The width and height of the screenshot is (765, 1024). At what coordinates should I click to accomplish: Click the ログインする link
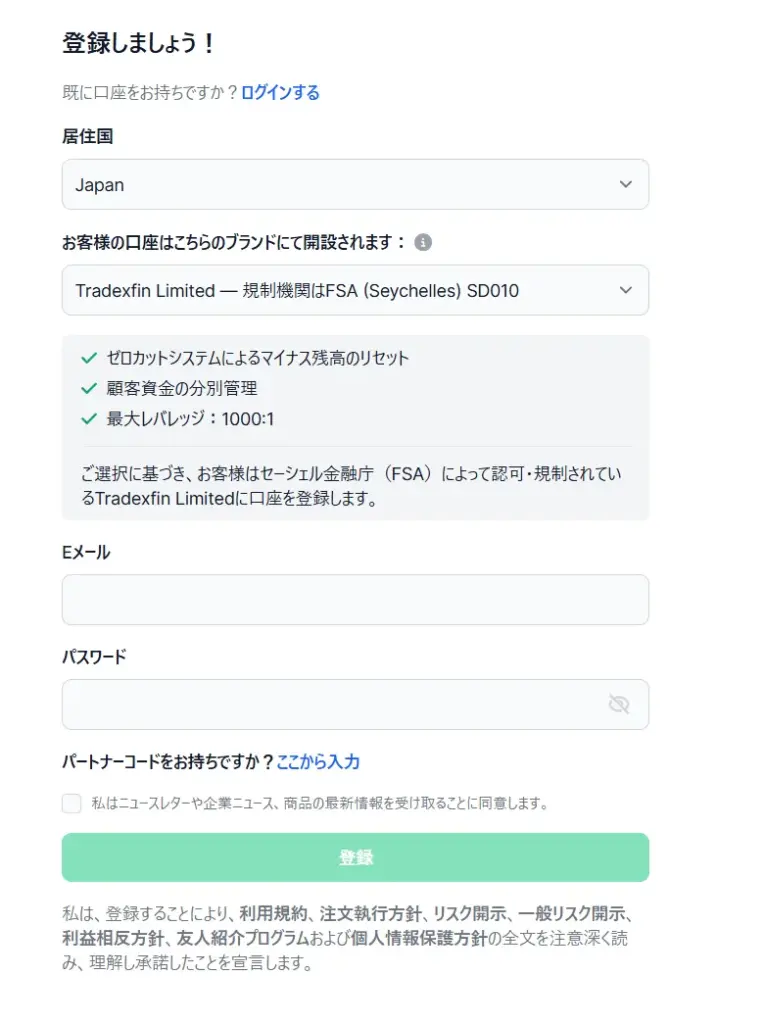point(279,92)
